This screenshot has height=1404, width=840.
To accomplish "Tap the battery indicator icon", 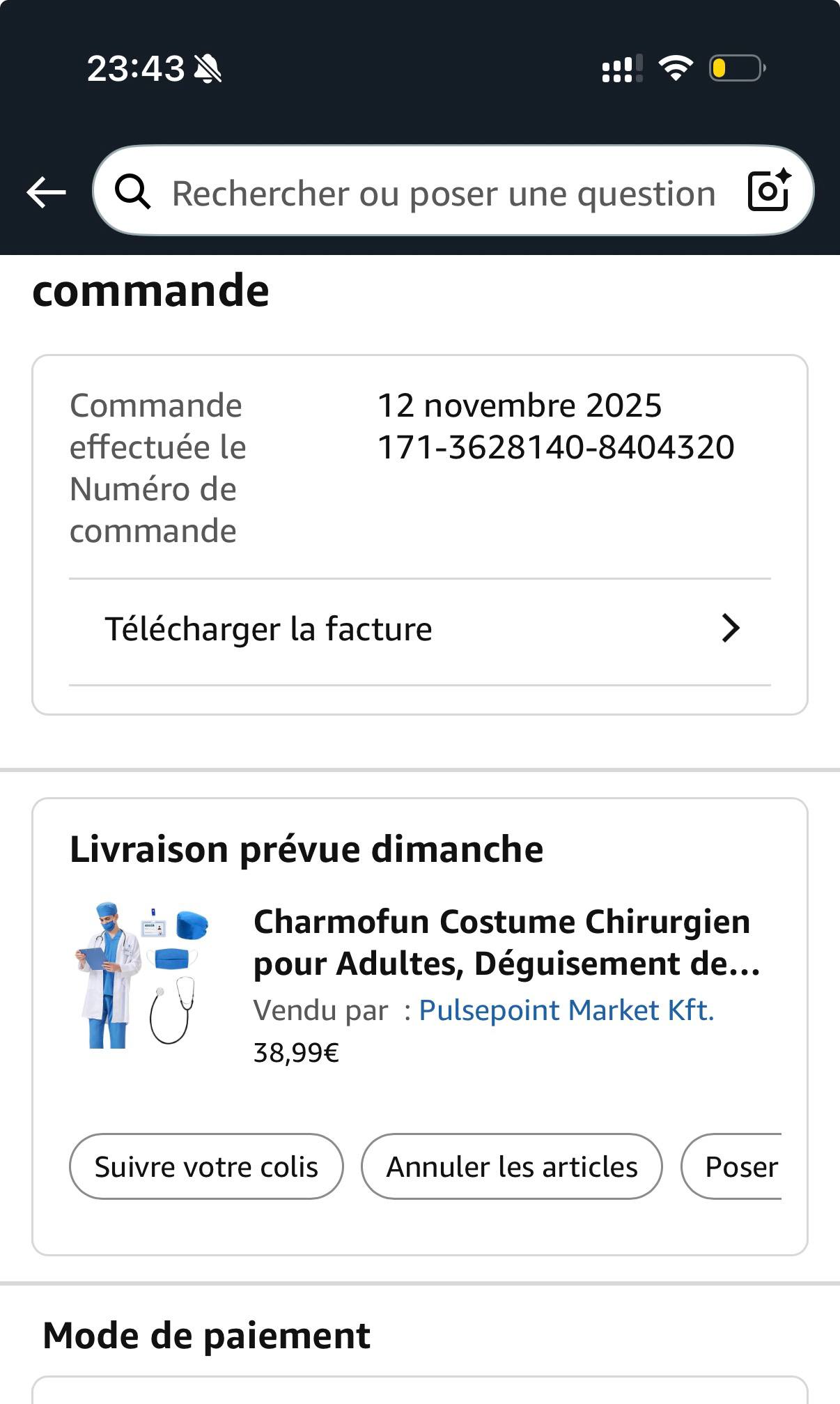I will coord(737,68).
